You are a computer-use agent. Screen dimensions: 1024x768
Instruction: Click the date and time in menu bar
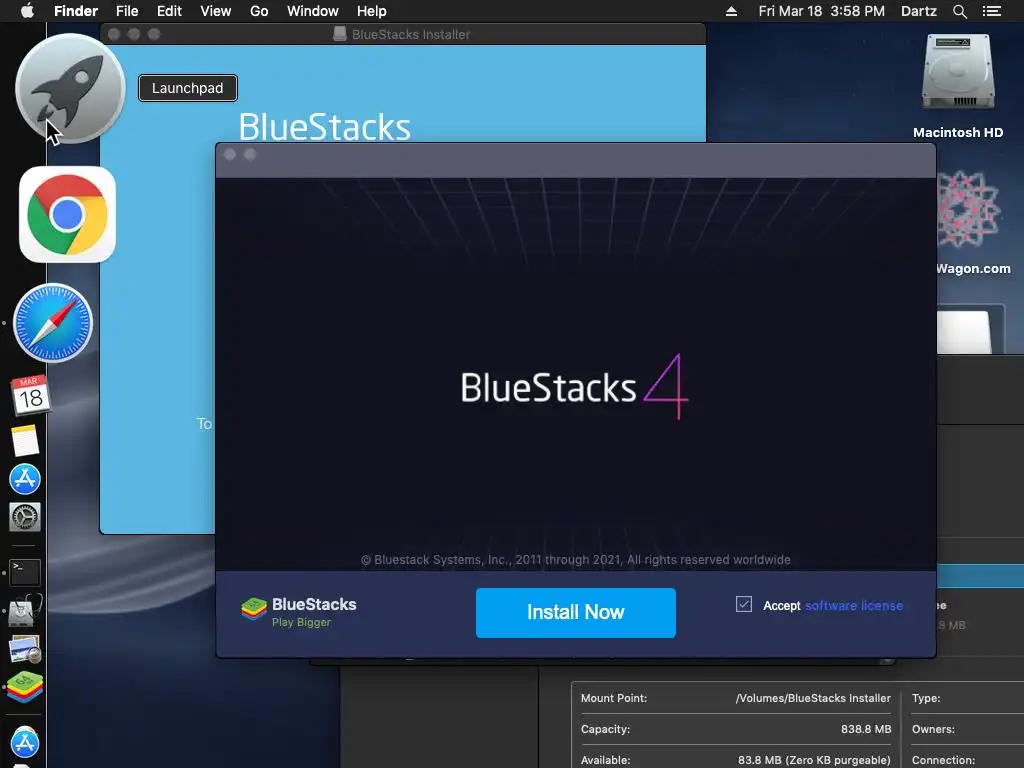tap(822, 11)
